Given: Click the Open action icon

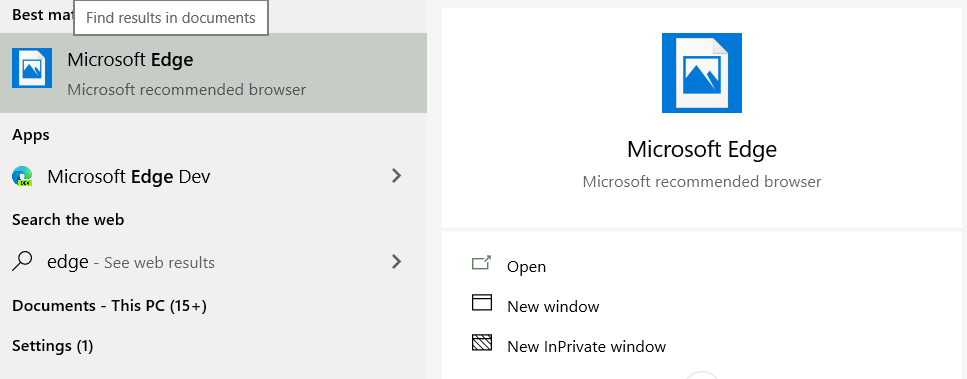Looking at the screenshot, I should pos(482,264).
